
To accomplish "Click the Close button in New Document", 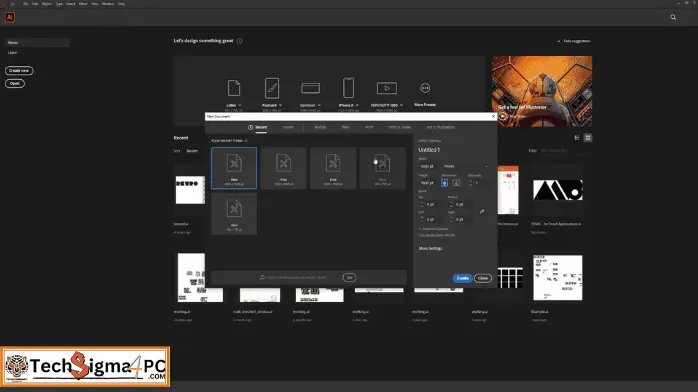I will (x=483, y=278).
